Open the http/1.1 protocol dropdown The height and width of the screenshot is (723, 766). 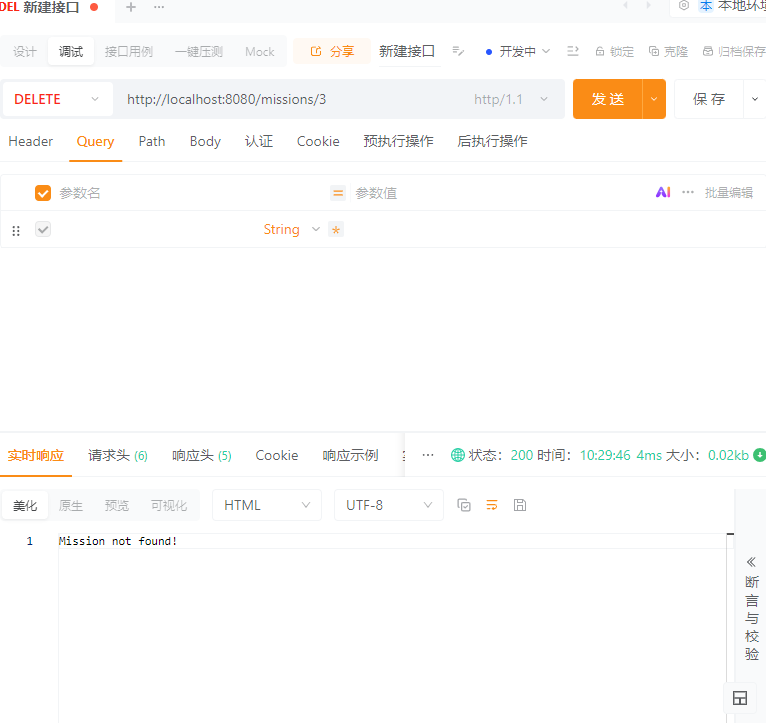tap(510, 99)
